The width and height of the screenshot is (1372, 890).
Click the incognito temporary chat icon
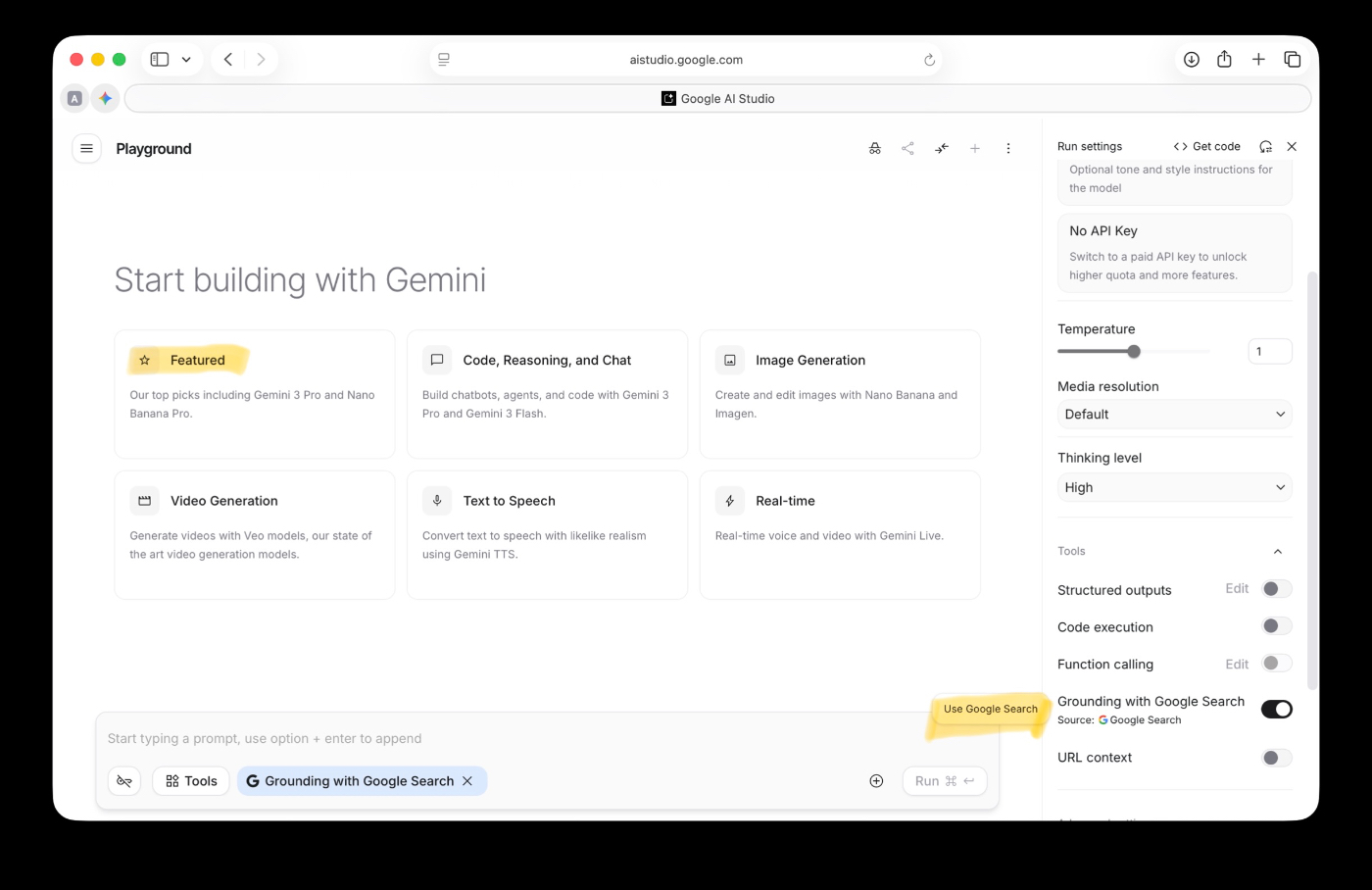click(x=875, y=148)
